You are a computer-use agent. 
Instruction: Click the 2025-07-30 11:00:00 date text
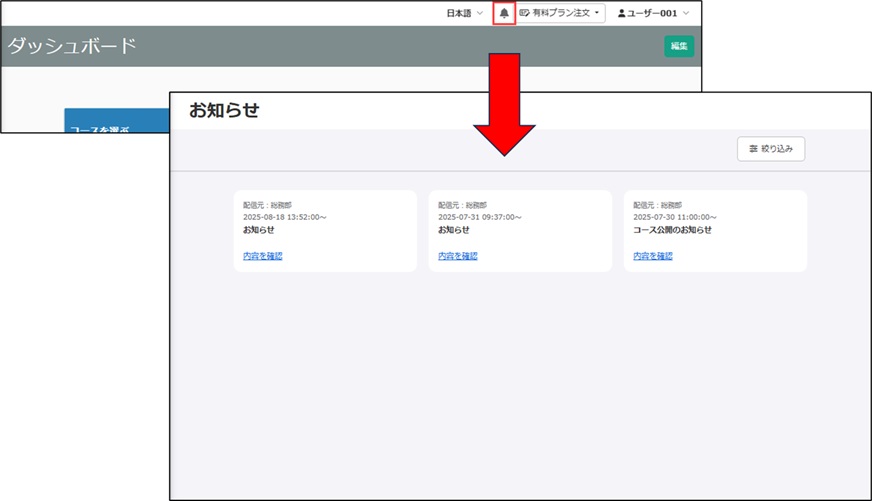tap(675, 217)
